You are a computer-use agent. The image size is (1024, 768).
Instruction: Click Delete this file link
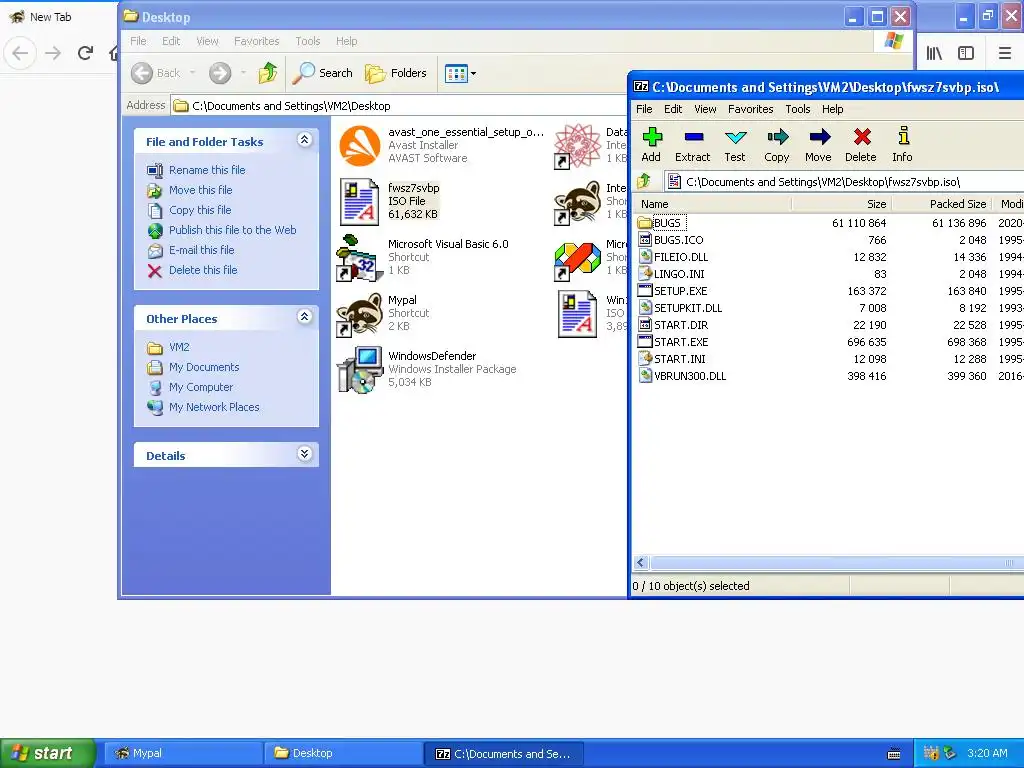(203, 270)
